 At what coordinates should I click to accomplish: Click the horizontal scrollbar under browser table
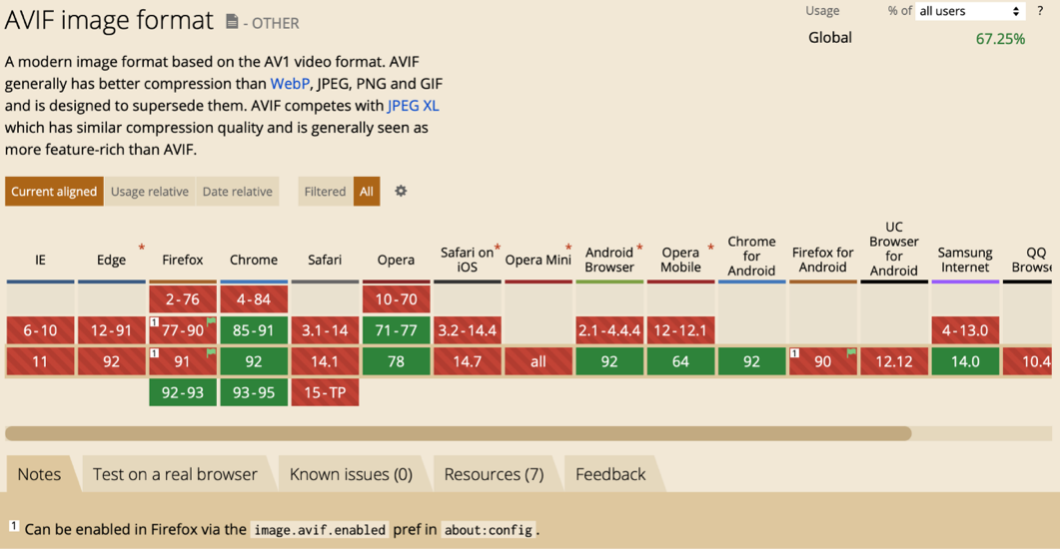tap(458, 434)
